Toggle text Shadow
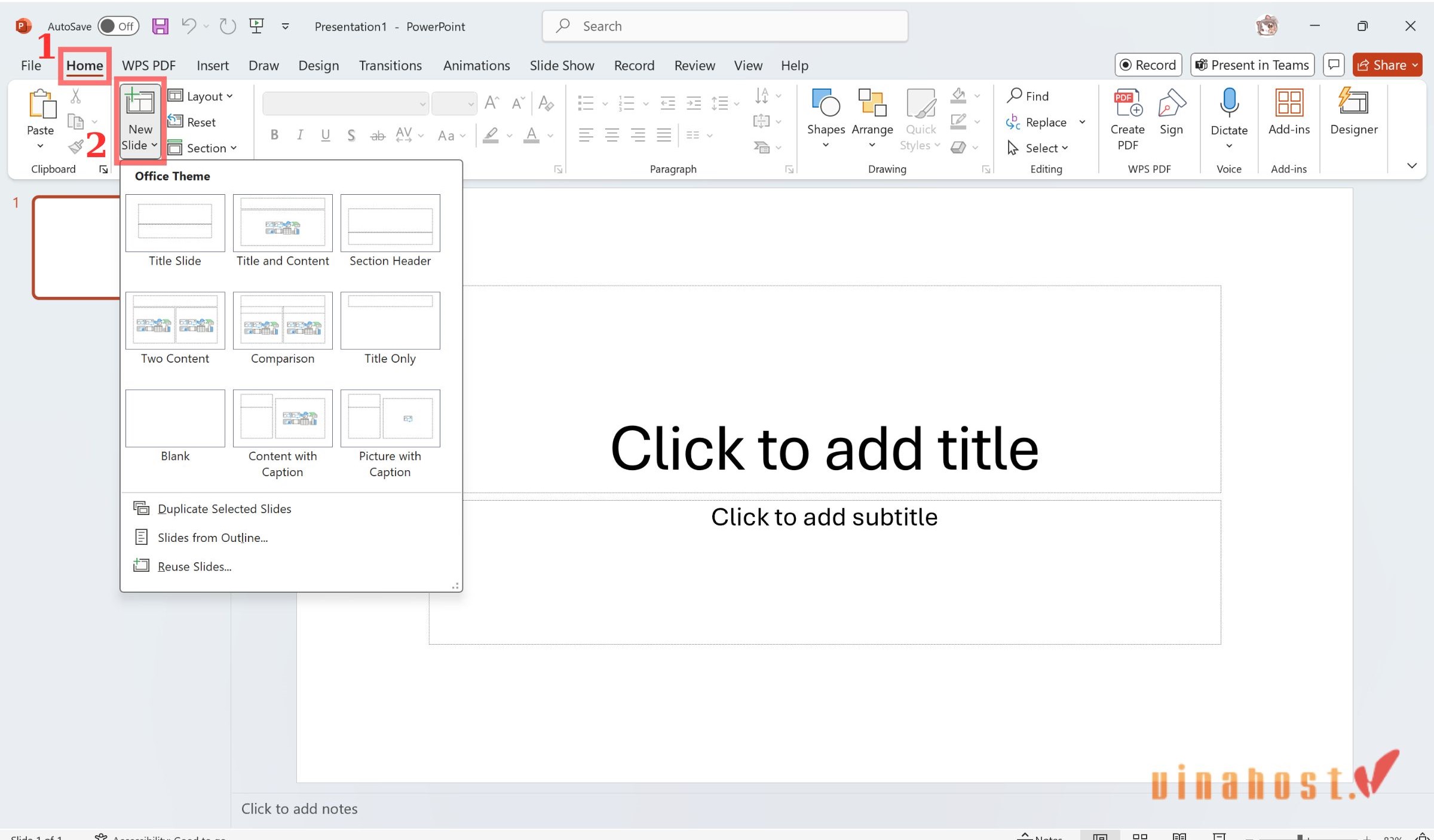The image size is (1434, 840). (x=351, y=135)
